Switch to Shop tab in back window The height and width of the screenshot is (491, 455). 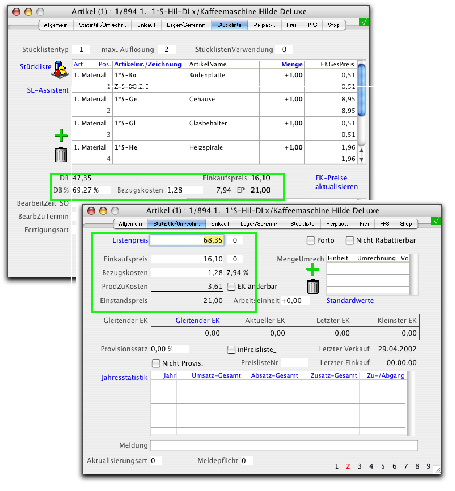334,25
